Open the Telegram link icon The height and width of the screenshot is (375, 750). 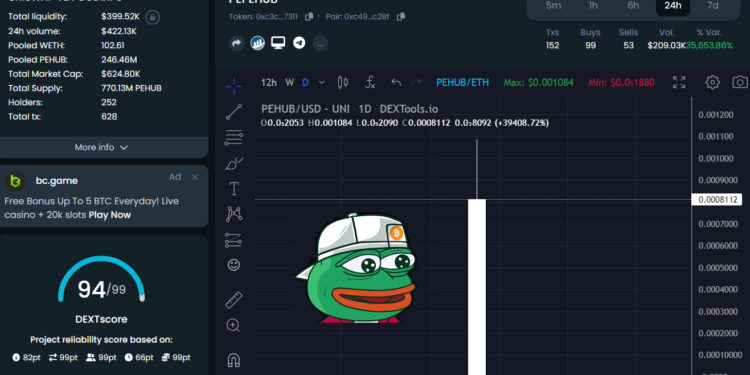pos(299,44)
